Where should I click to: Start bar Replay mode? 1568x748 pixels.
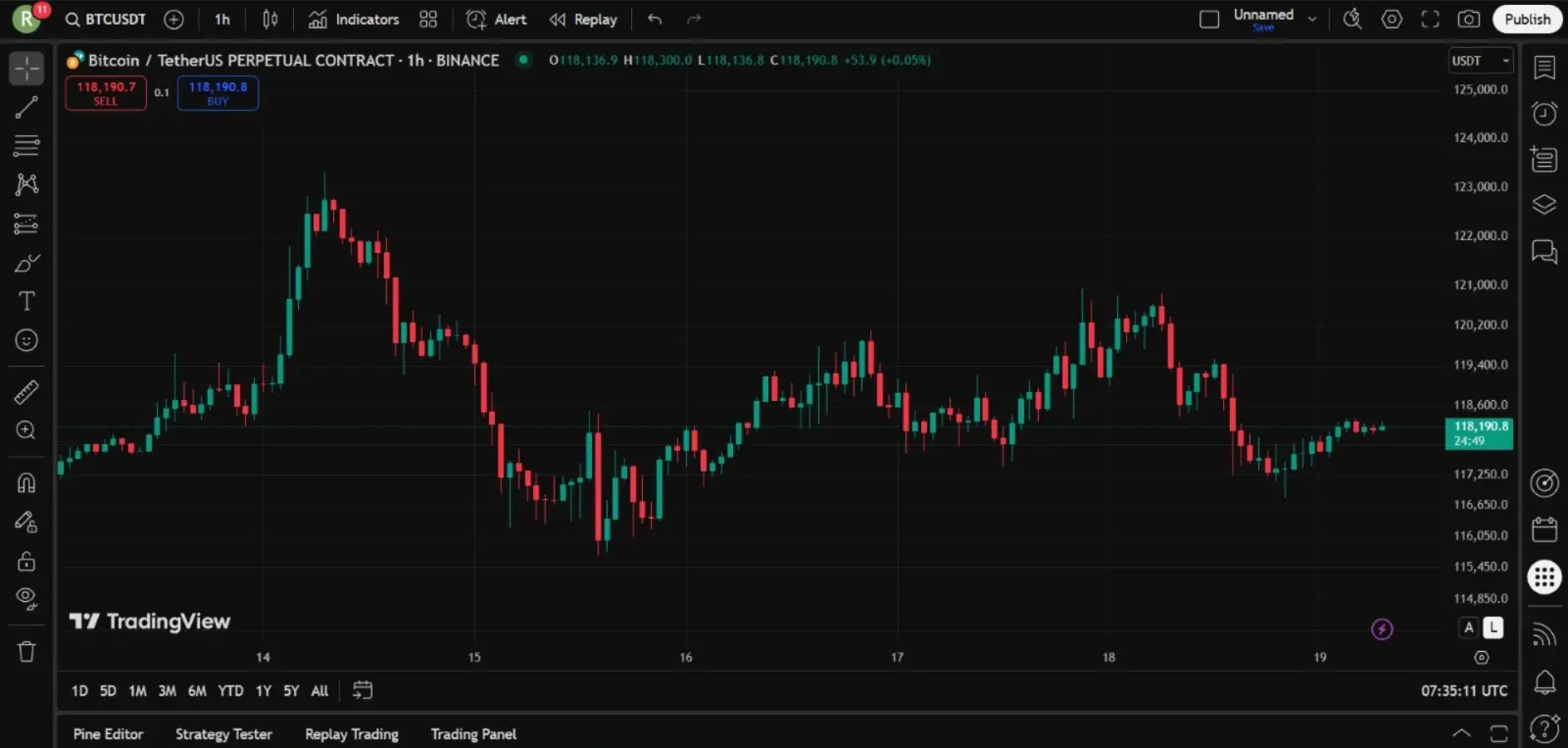pyautogui.click(x=583, y=20)
